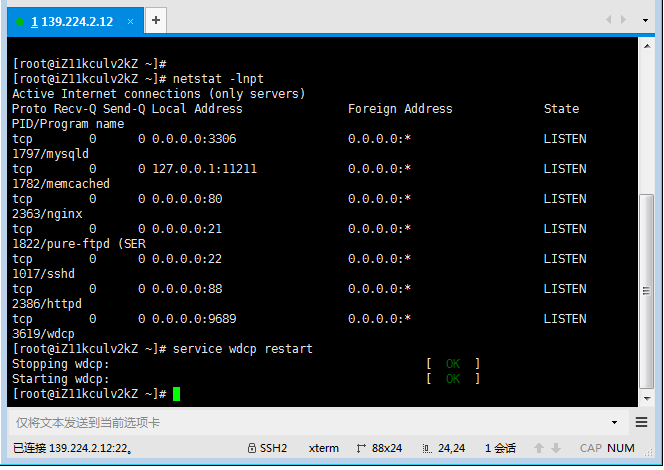Click the 1822/pure-ftpd process line

tap(79, 244)
